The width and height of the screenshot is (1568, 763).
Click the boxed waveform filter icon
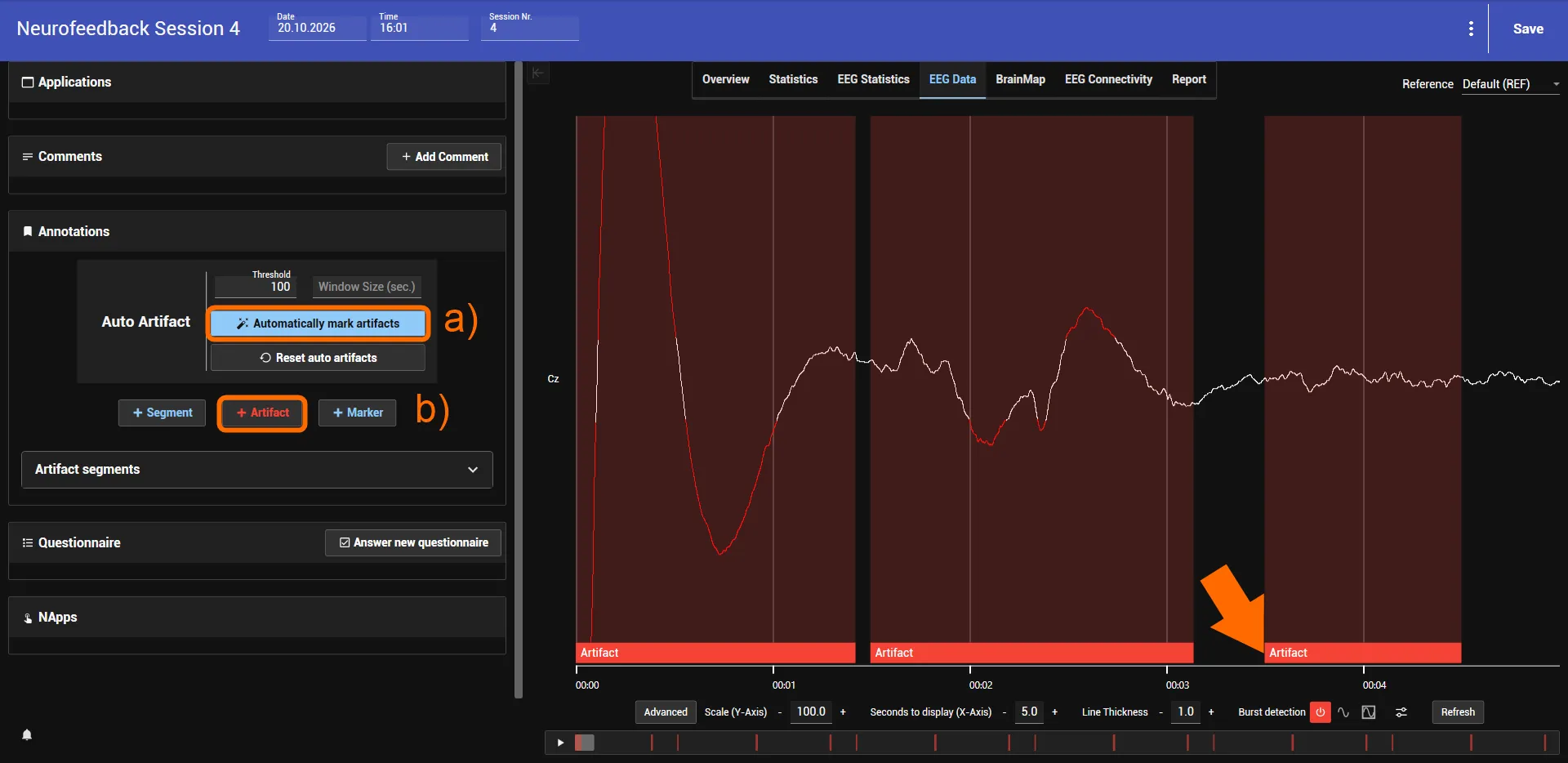pyautogui.click(x=1369, y=712)
